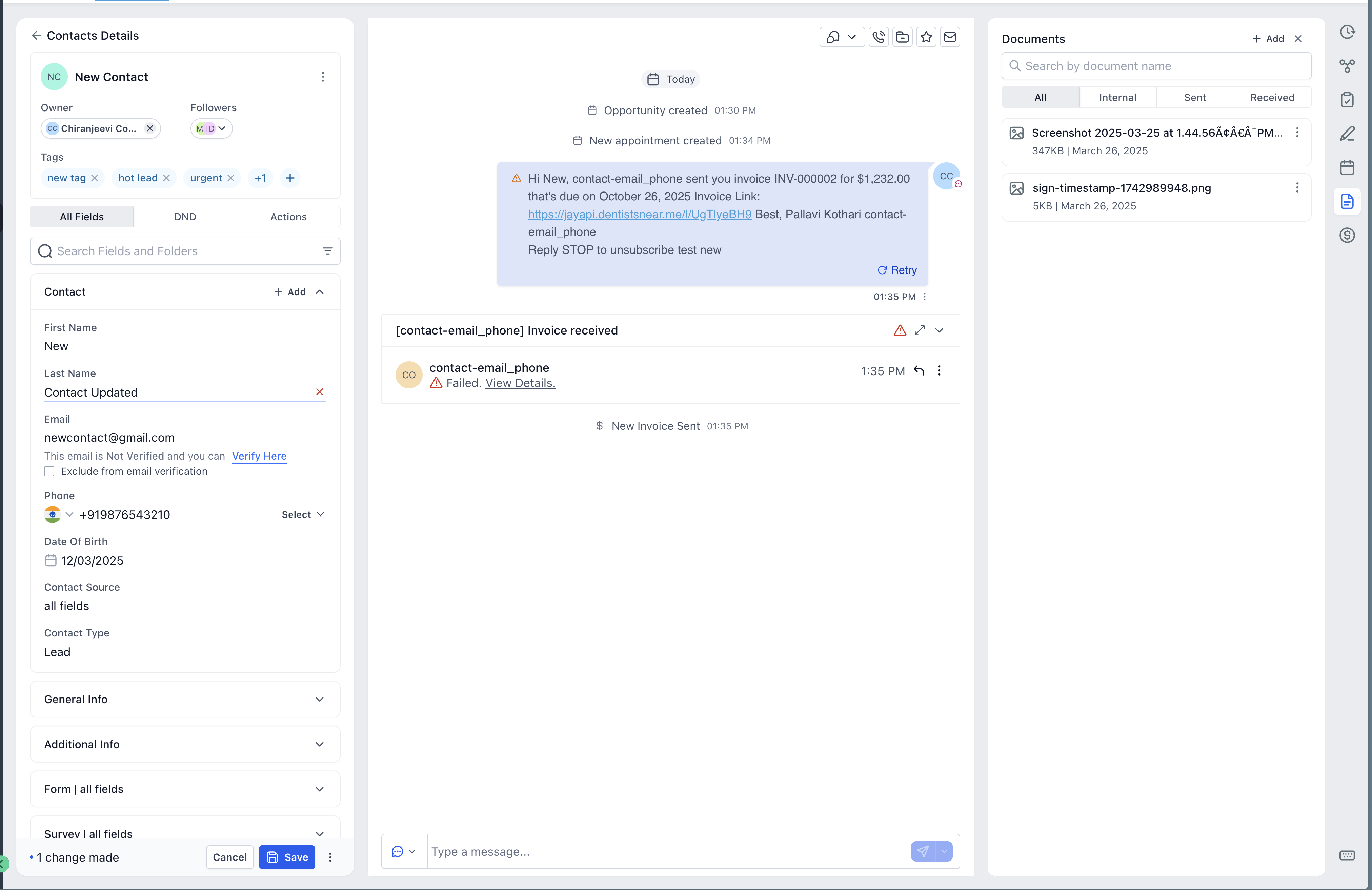Check Exclude from email verification box
The height and width of the screenshot is (890, 1372).
pos(49,471)
